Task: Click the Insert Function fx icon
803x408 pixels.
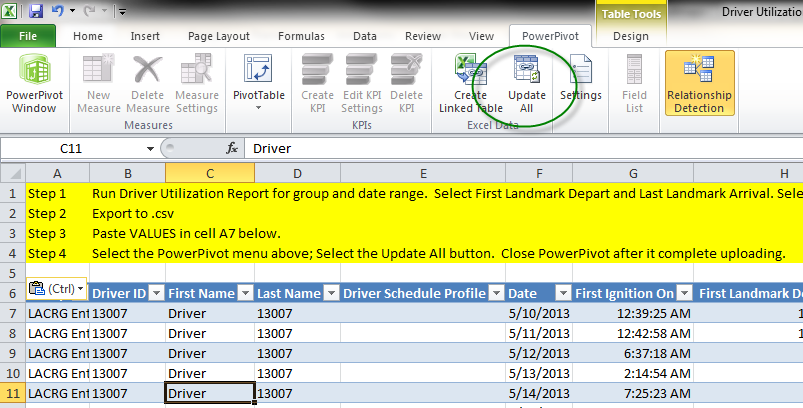Action: point(232,148)
